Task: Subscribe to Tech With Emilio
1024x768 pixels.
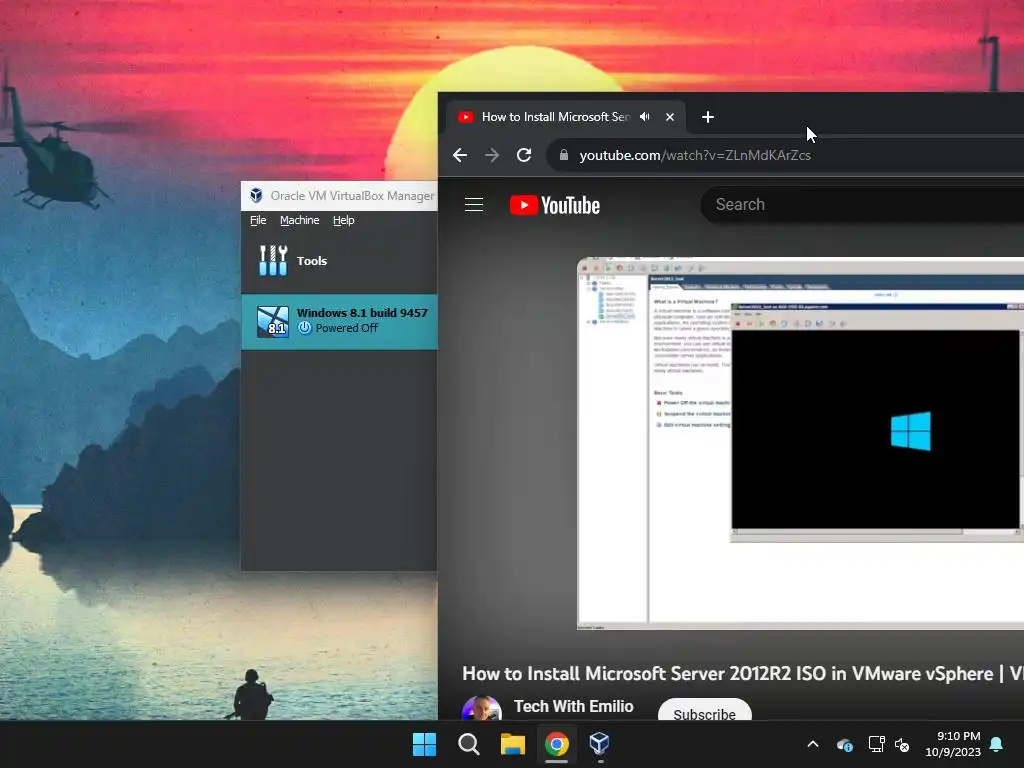Action: click(x=704, y=711)
